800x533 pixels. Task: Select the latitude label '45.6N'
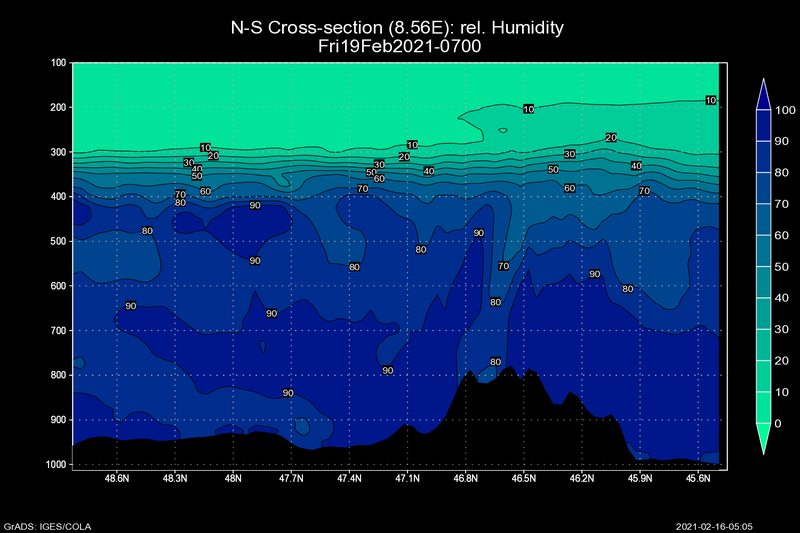click(x=698, y=478)
